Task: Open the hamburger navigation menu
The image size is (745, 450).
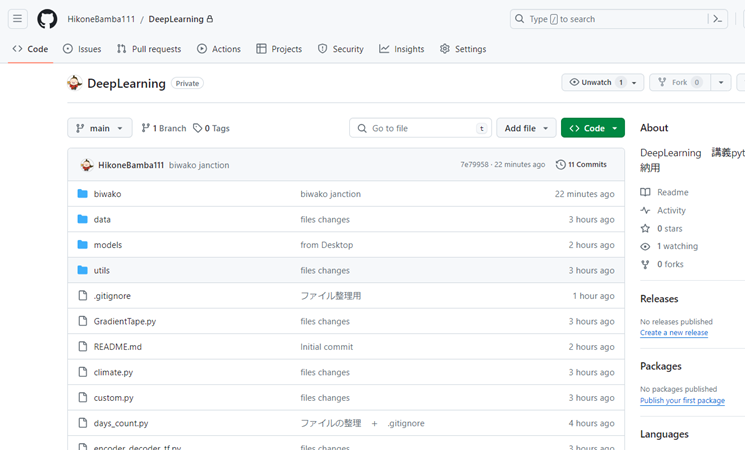Action: pyautogui.click(x=17, y=19)
